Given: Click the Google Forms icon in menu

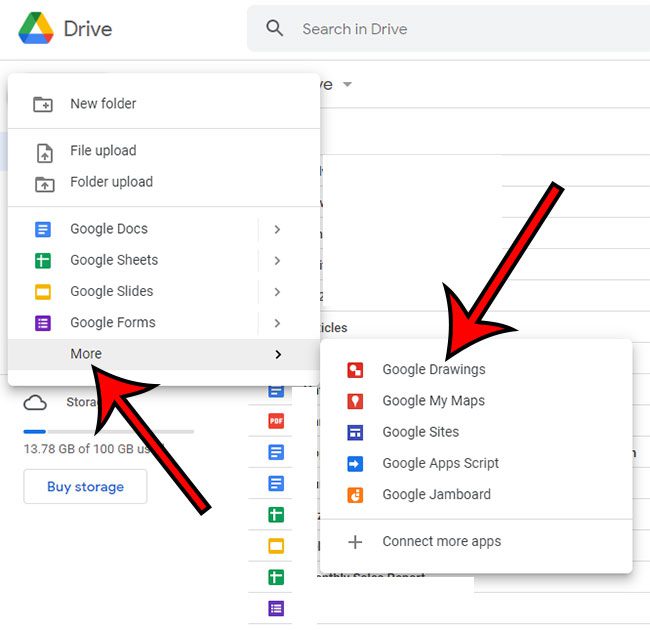Looking at the screenshot, I should point(43,323).
